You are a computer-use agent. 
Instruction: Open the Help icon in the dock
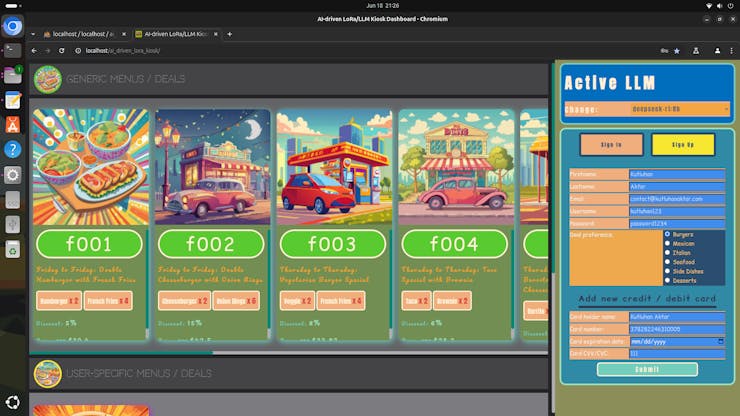coord(13,149)
